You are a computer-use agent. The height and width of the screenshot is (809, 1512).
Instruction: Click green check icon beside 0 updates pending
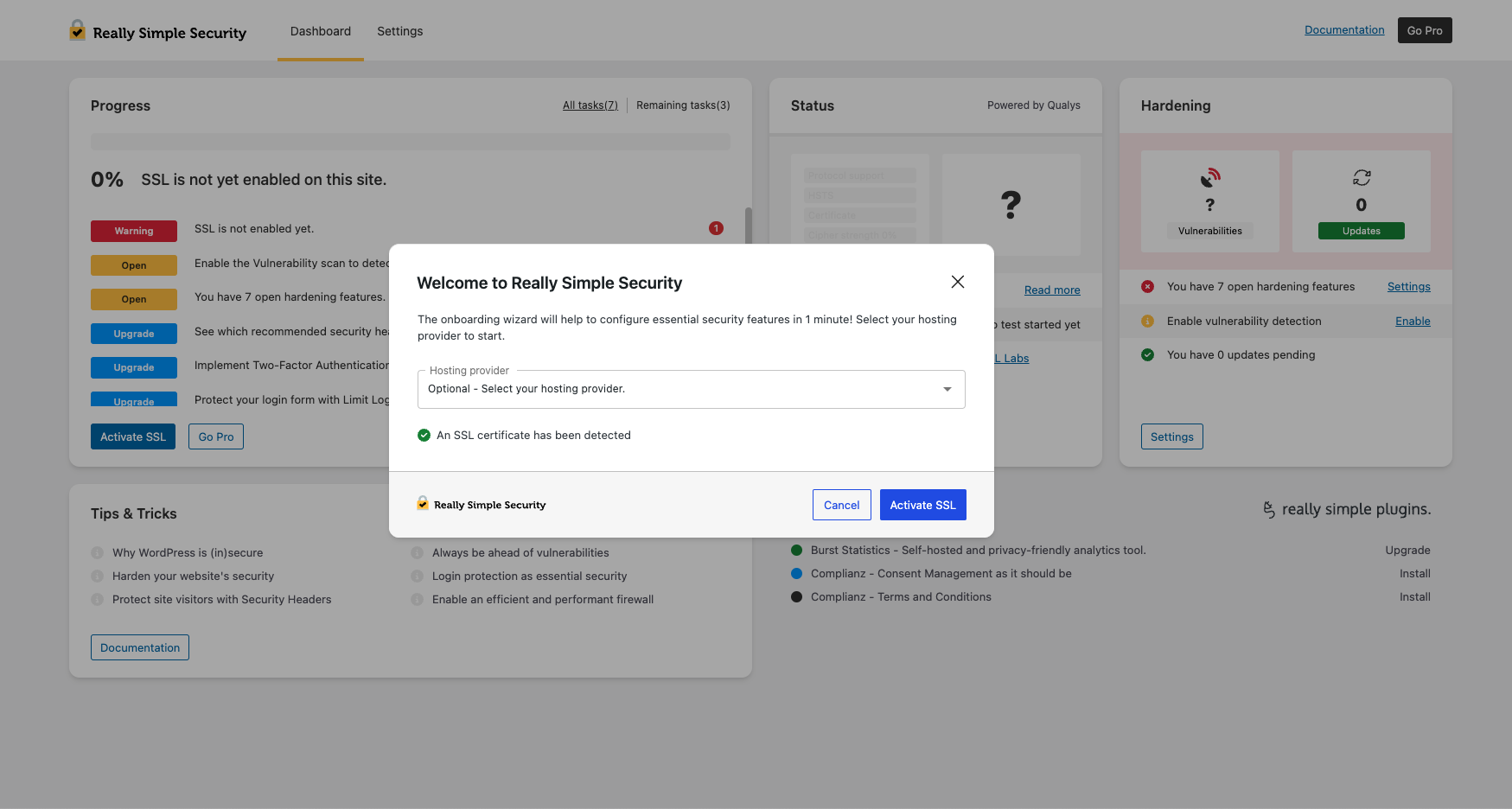[1147, 354]
